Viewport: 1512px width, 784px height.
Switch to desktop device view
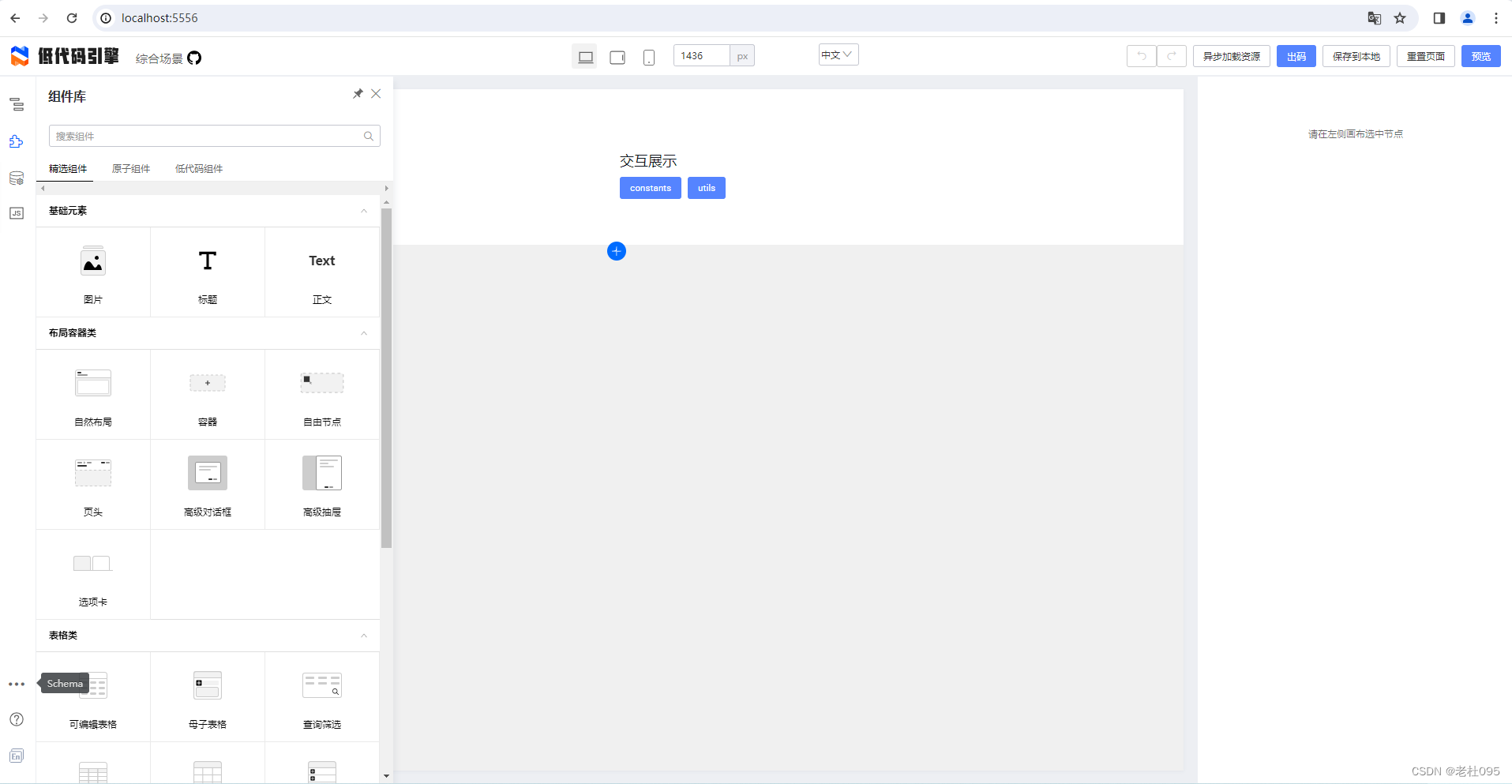585,56
